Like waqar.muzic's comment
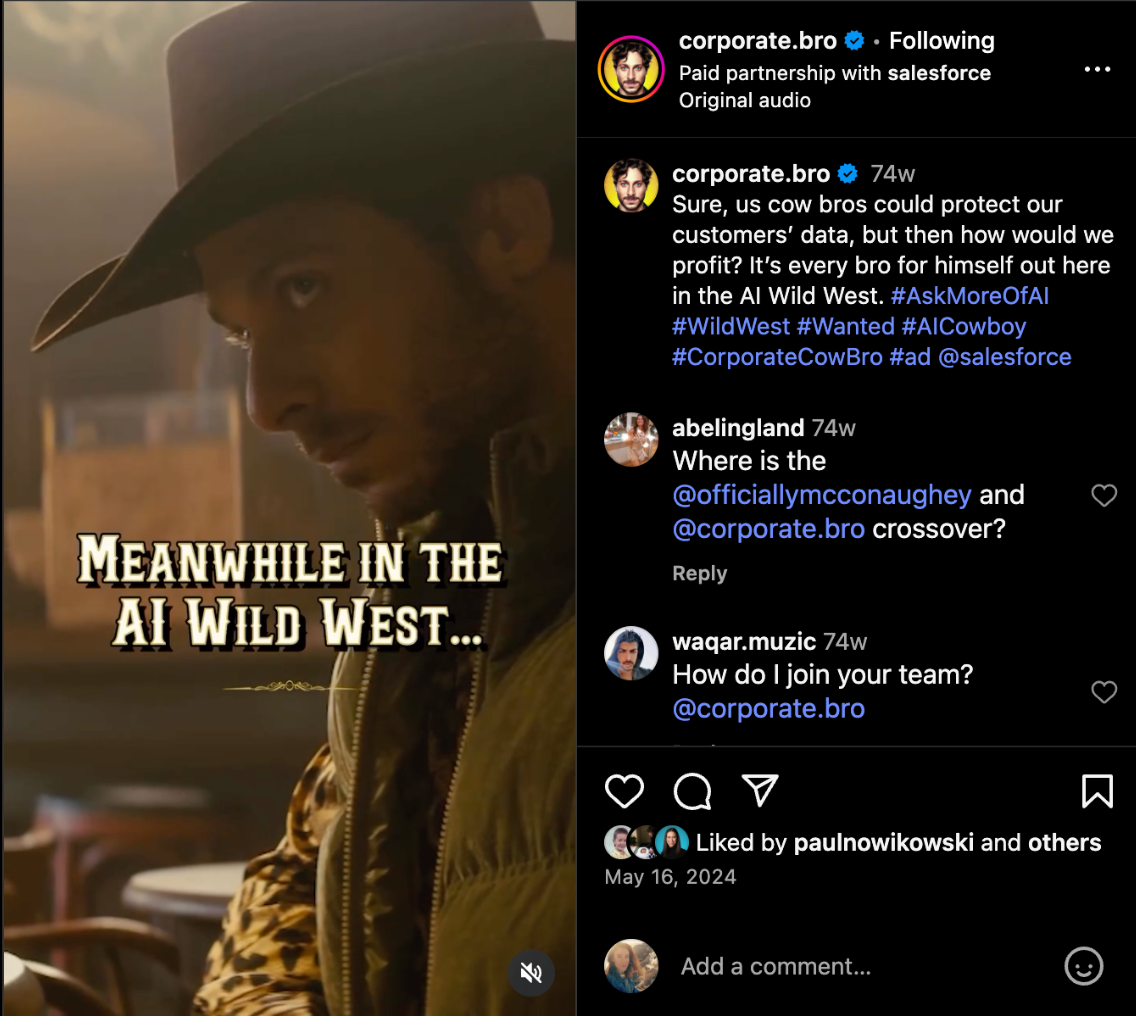Viewport: 1136px width, 1016px height. click(1104, 692)
